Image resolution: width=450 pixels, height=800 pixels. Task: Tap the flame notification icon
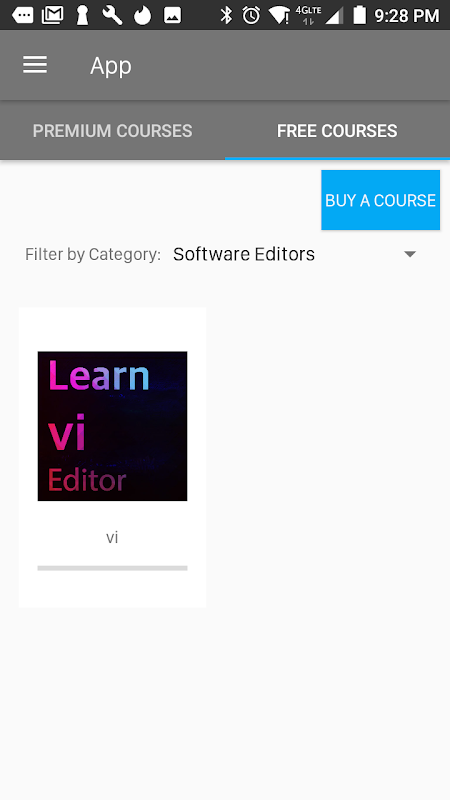[x=142, y=15]
